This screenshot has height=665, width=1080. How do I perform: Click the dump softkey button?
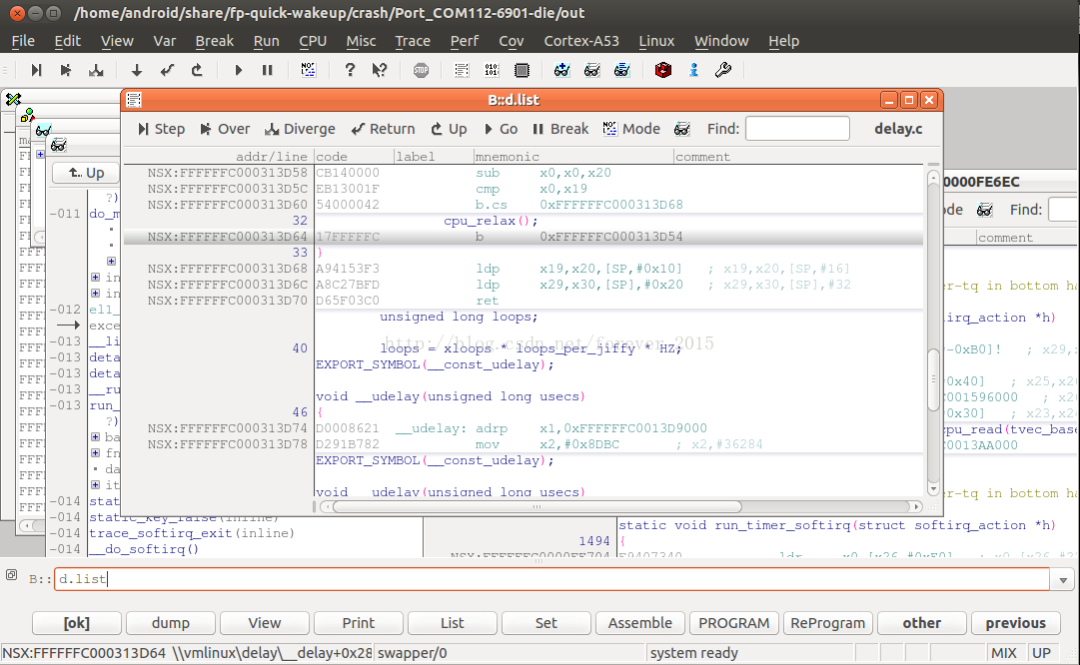point(170,623)
